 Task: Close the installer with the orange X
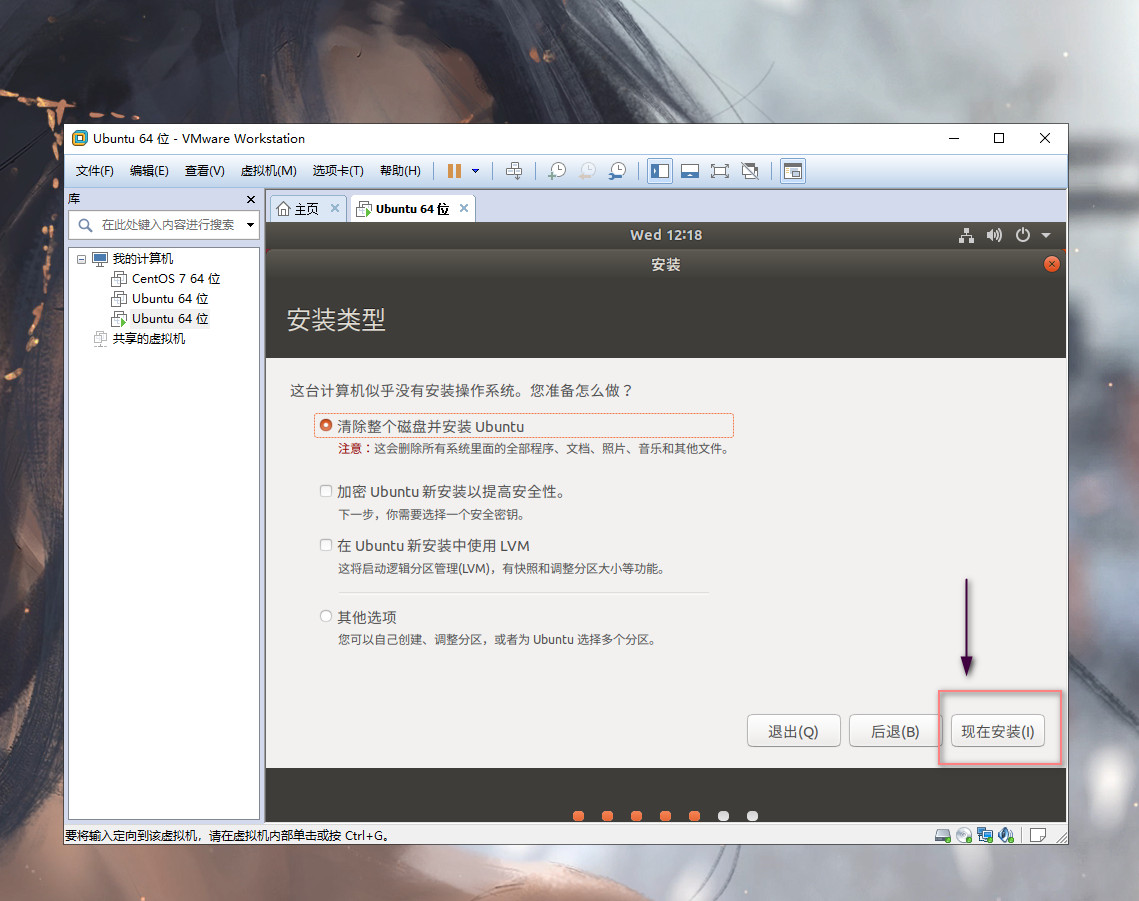pyautogui.click(x=1051, y=264)
